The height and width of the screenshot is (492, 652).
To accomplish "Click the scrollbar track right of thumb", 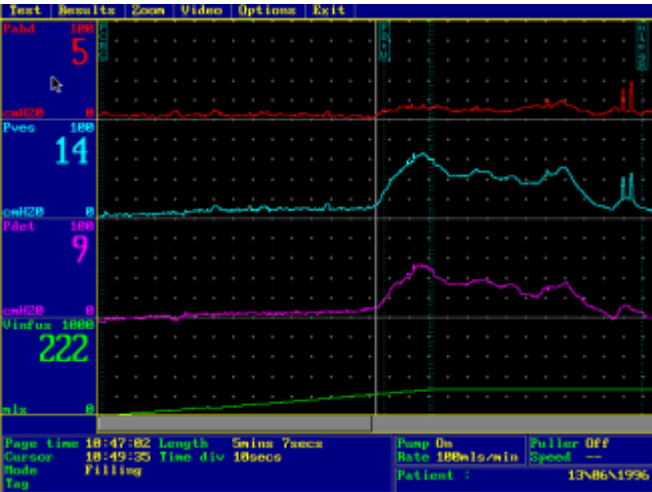I will pos(510,424).
